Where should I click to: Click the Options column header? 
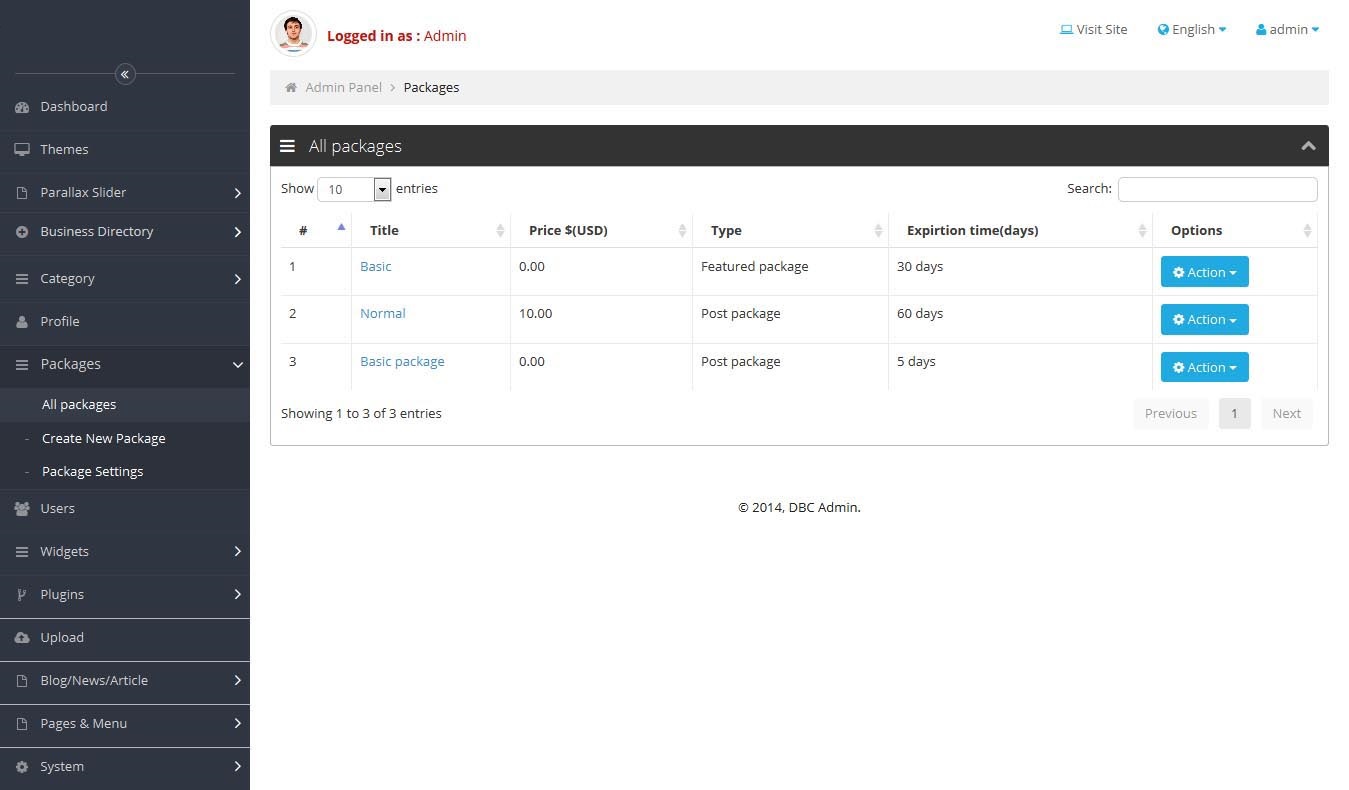coord(1235,231)
